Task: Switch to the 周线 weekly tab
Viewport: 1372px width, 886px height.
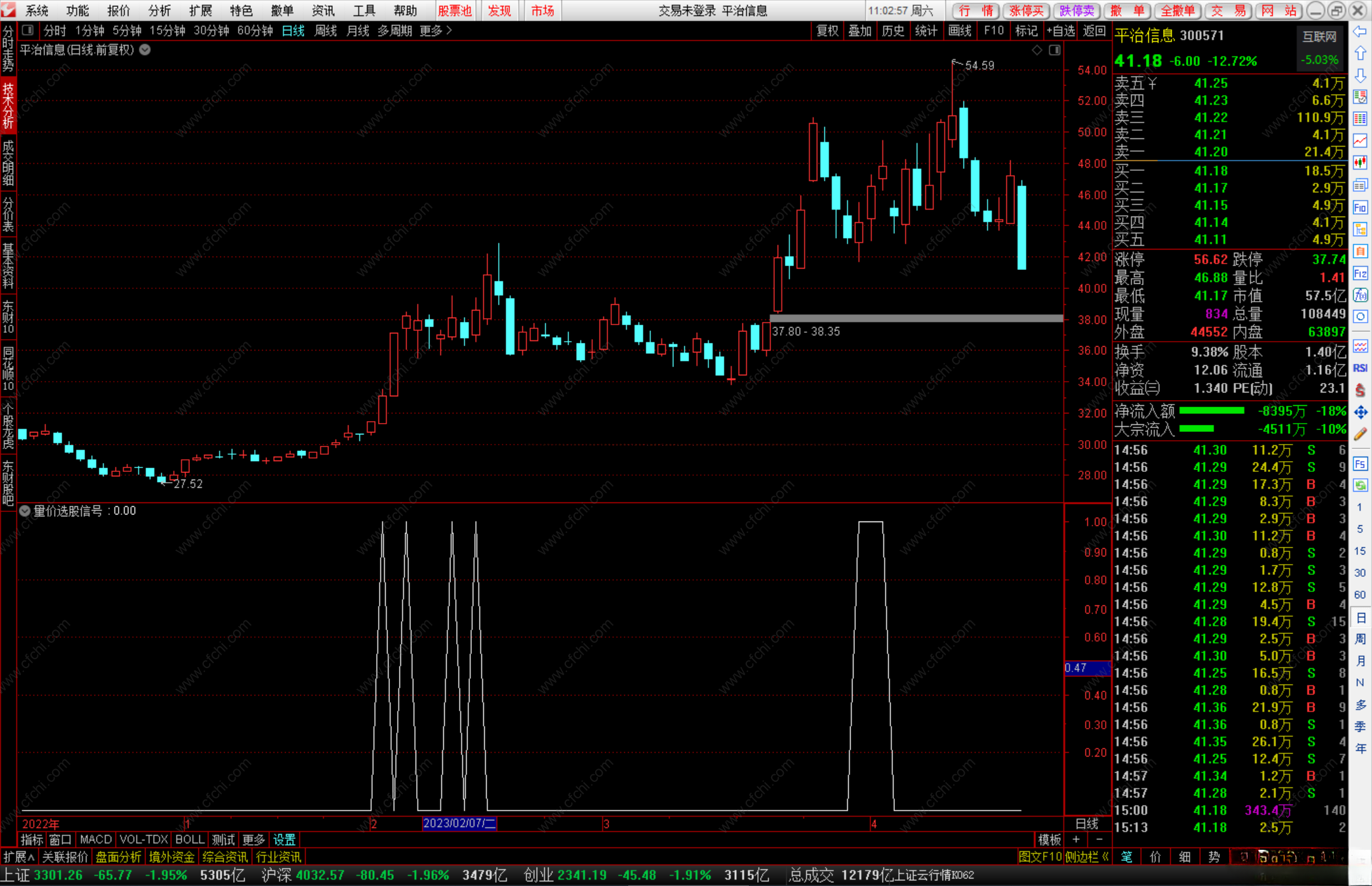Action: pyautogui.click(x=325, y=30)
